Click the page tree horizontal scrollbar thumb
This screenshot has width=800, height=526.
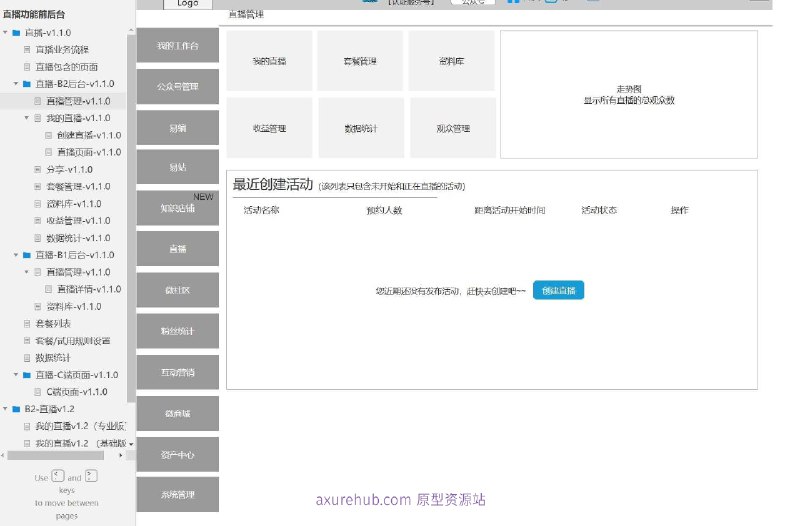point(56,455)
